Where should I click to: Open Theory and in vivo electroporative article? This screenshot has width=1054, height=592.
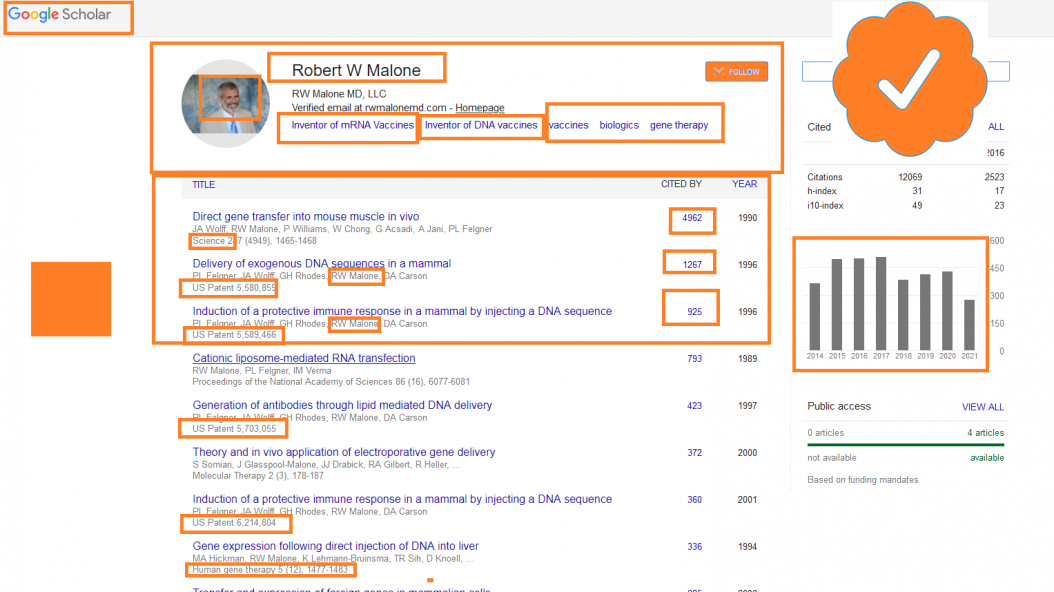point(343,452)
